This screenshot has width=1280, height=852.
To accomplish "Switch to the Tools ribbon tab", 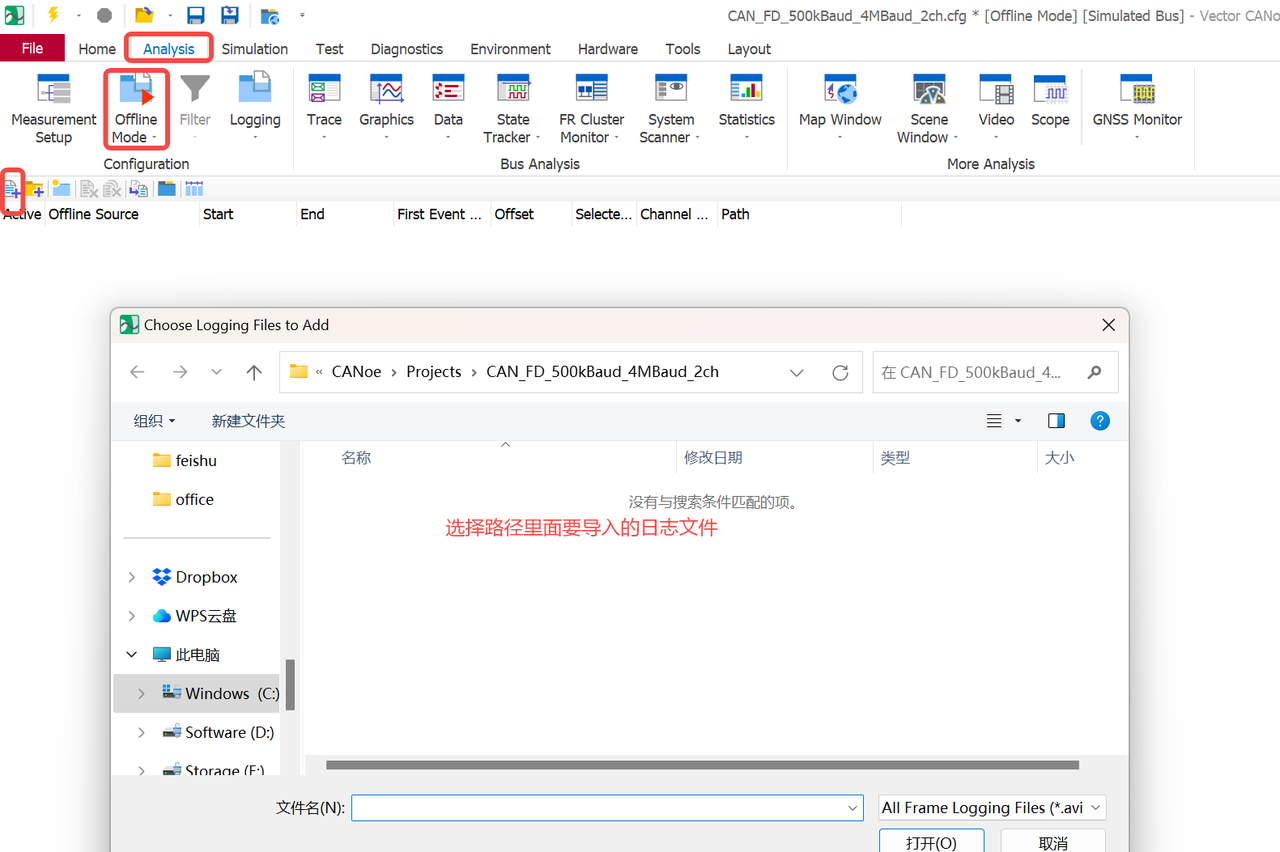I will click(x=683, y=48).
